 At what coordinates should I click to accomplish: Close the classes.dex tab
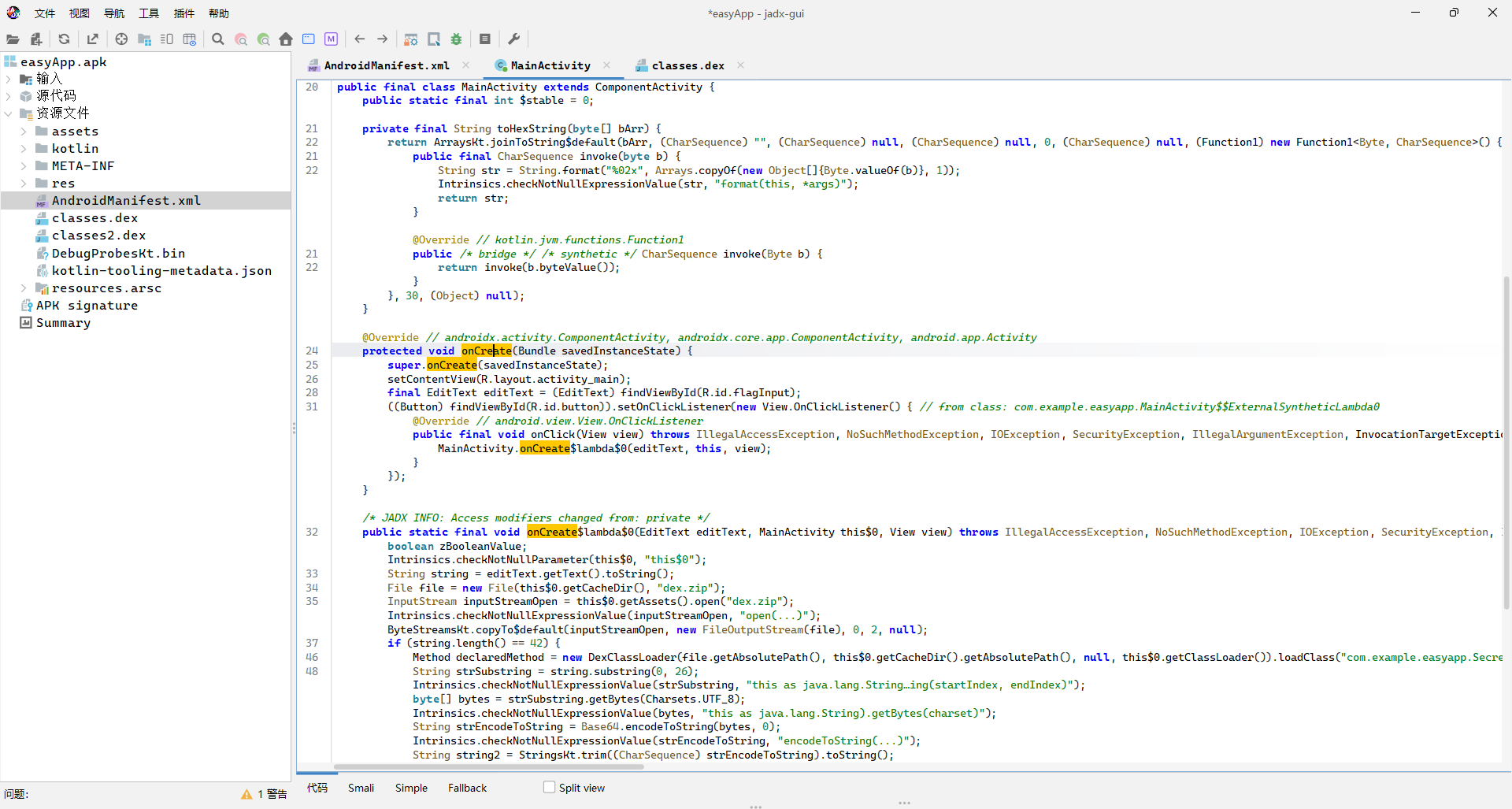click(740, 65)
